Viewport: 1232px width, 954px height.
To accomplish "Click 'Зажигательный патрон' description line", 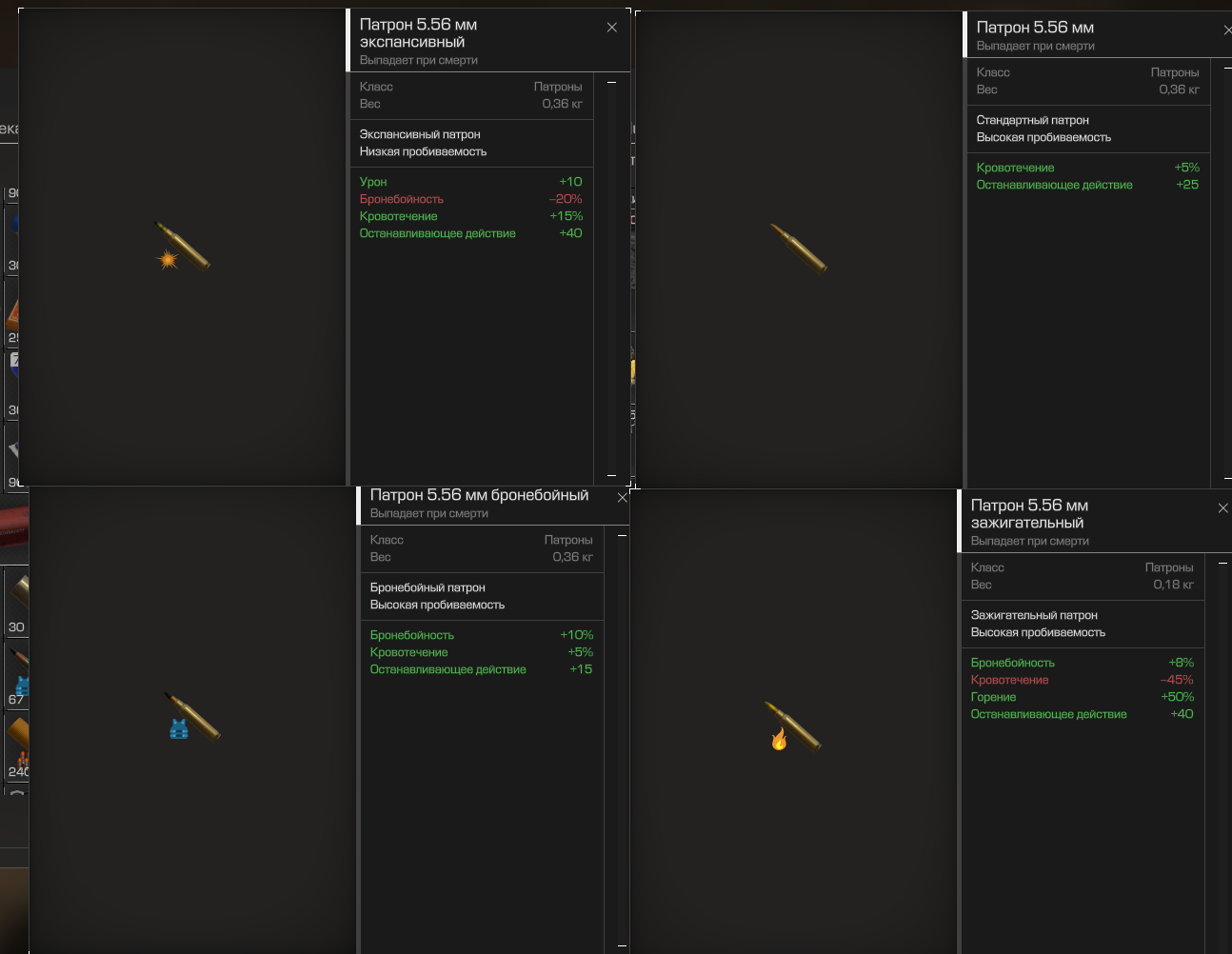I will 1034,615.
